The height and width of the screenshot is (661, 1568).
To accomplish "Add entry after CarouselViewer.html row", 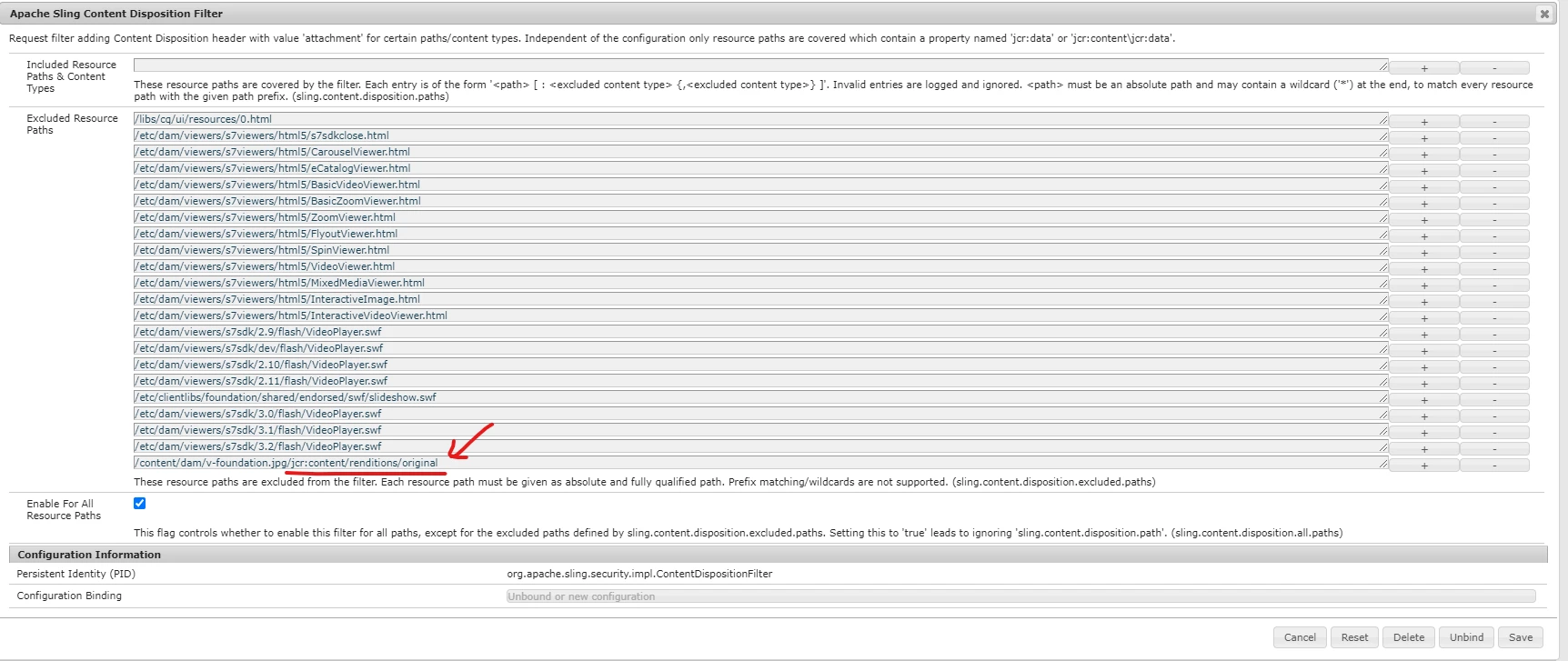I will [x=1424, y=155].
